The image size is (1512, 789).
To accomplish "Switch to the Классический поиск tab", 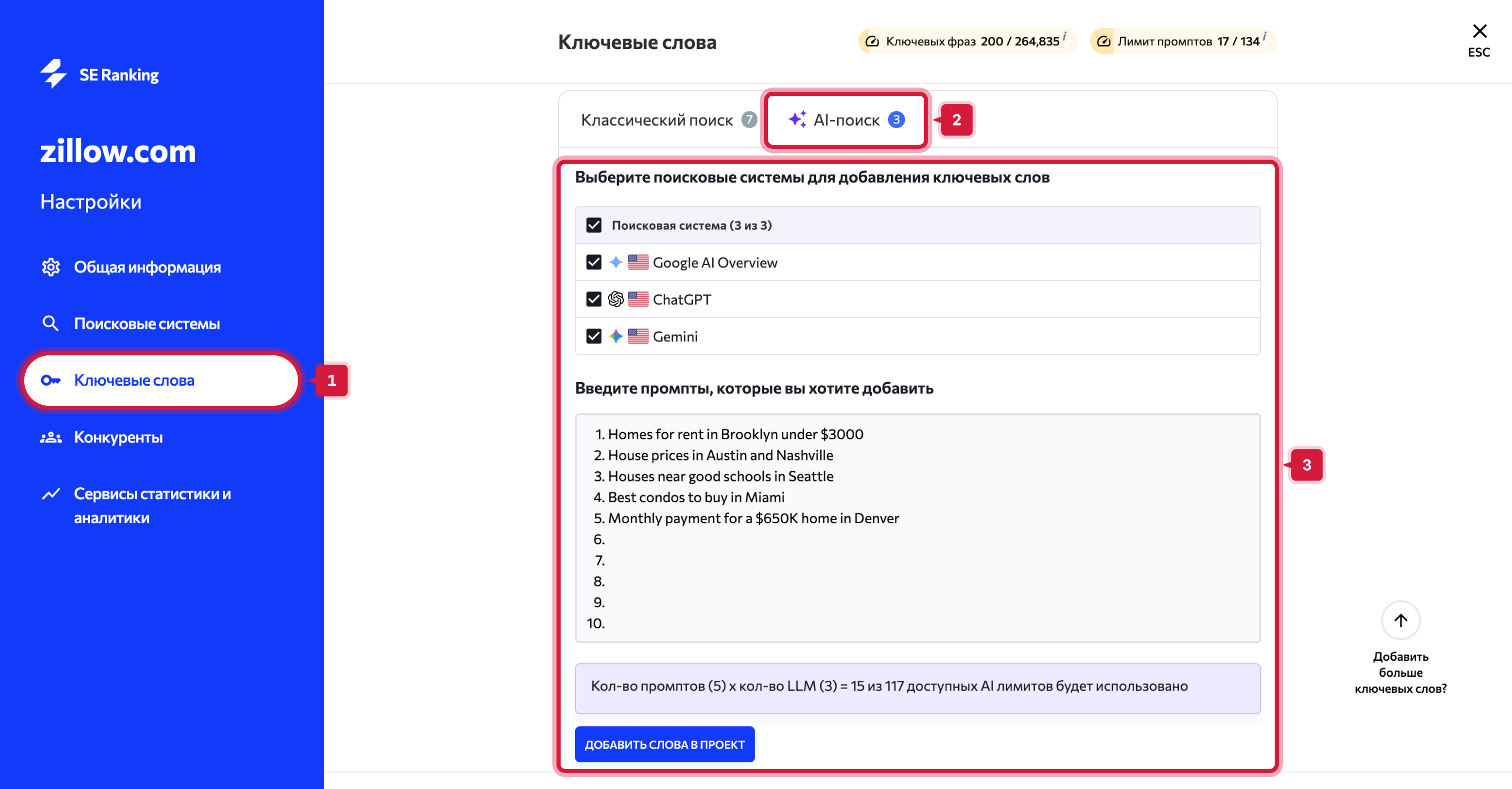I will point(656,121).
